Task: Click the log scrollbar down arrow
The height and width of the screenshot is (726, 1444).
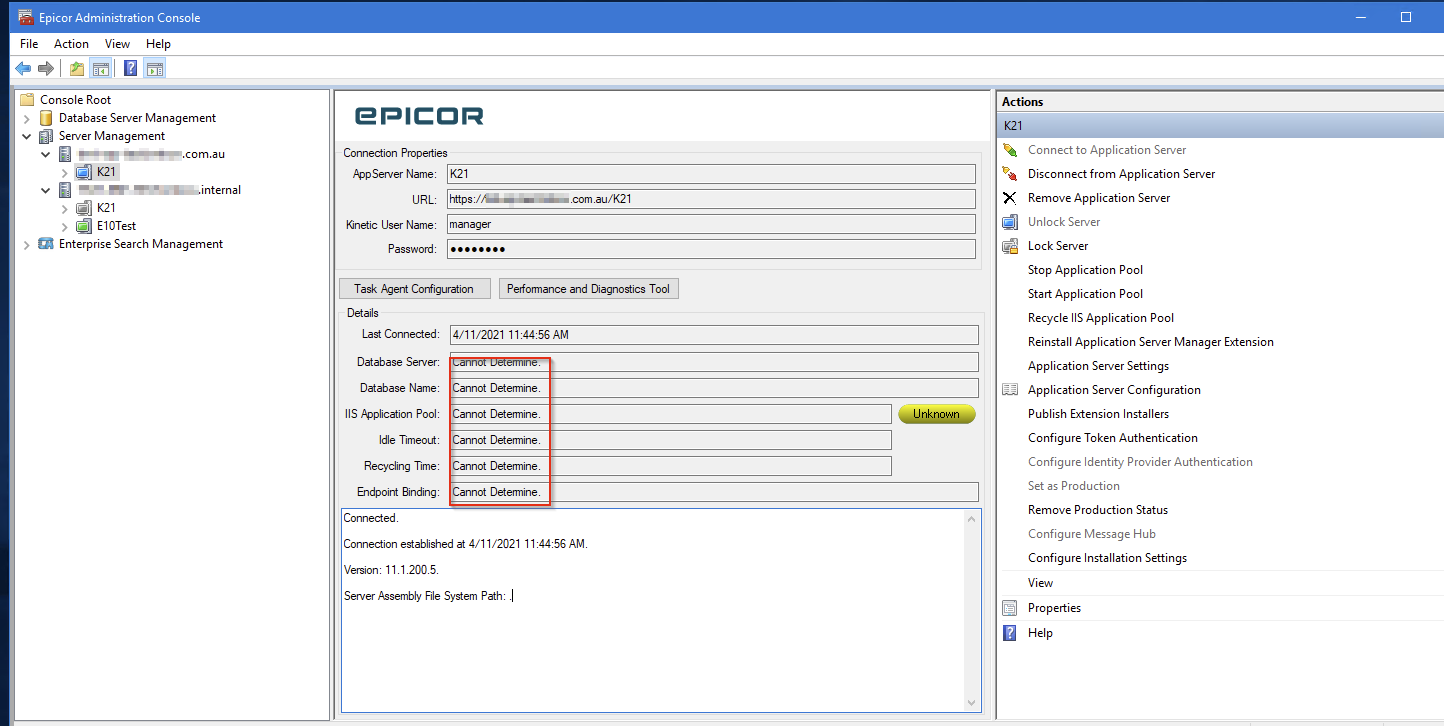Action: 970,704
